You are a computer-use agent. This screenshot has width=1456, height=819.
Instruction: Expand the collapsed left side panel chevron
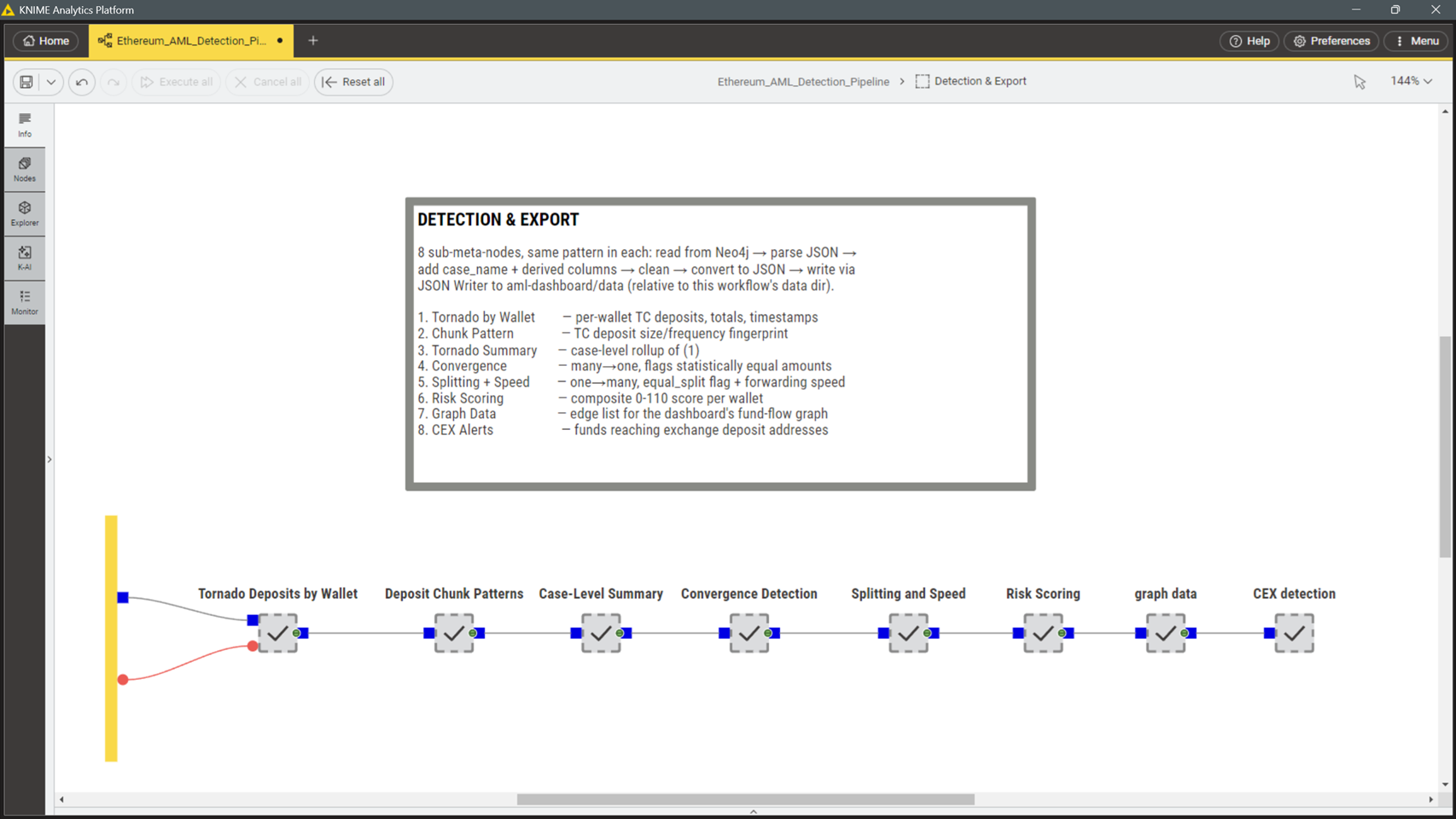pyautogui.click(x=50, y=459)
